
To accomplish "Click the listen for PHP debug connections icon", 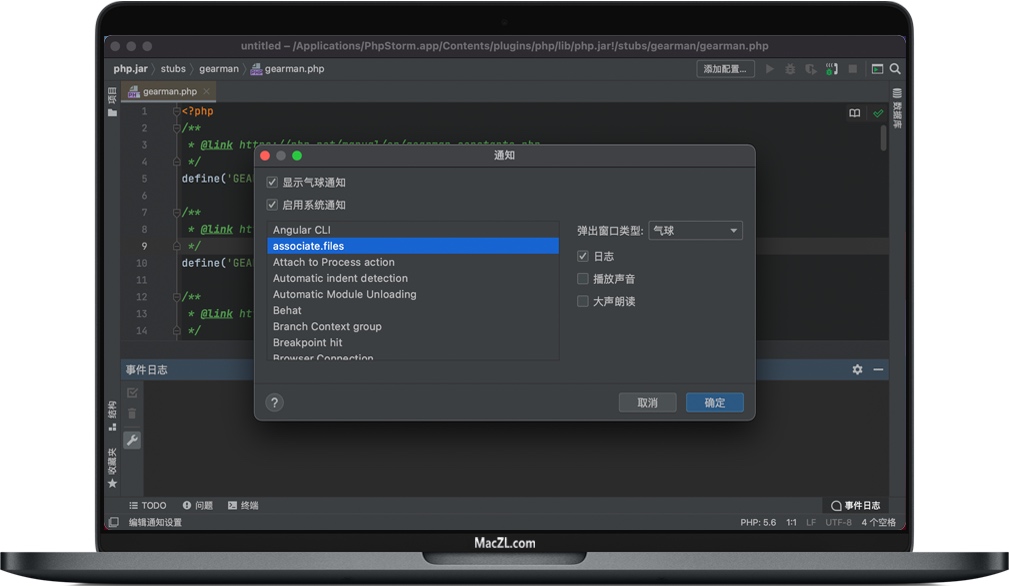I will pos(830,69).
